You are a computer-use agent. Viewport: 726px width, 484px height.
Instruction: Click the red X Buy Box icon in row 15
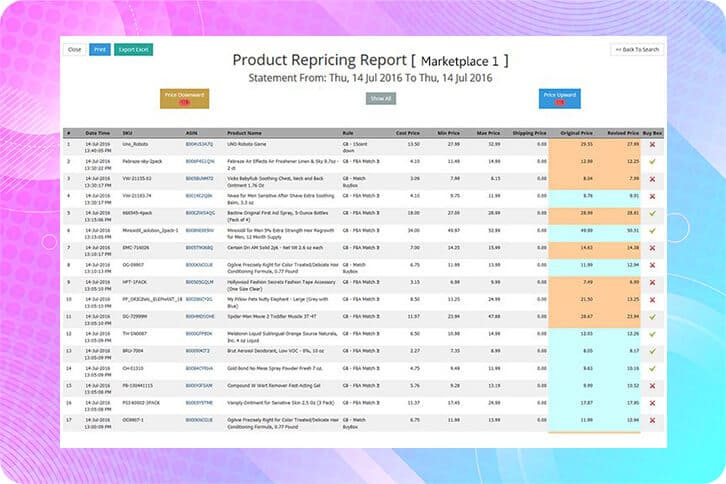coord(652,386)
